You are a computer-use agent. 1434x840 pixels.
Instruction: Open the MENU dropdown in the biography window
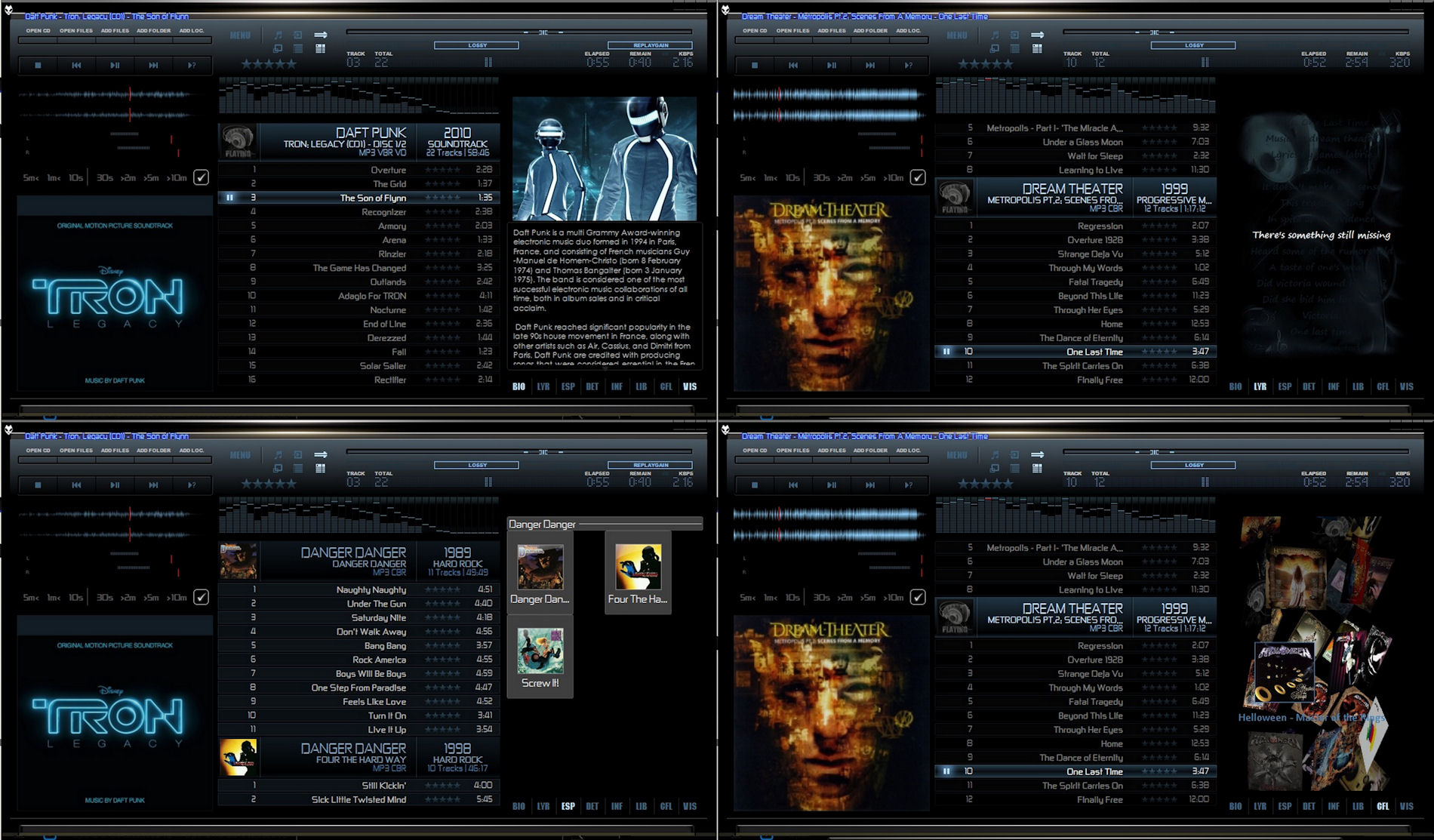pos(240,35)
